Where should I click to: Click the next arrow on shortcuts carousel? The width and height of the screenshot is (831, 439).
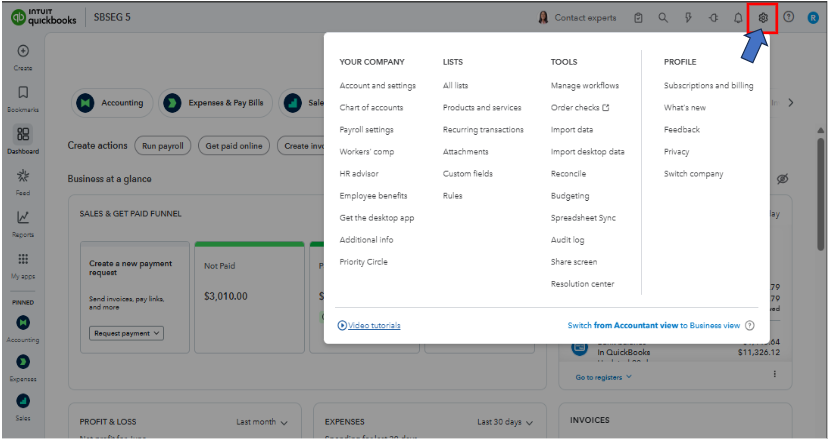[790, 103]
